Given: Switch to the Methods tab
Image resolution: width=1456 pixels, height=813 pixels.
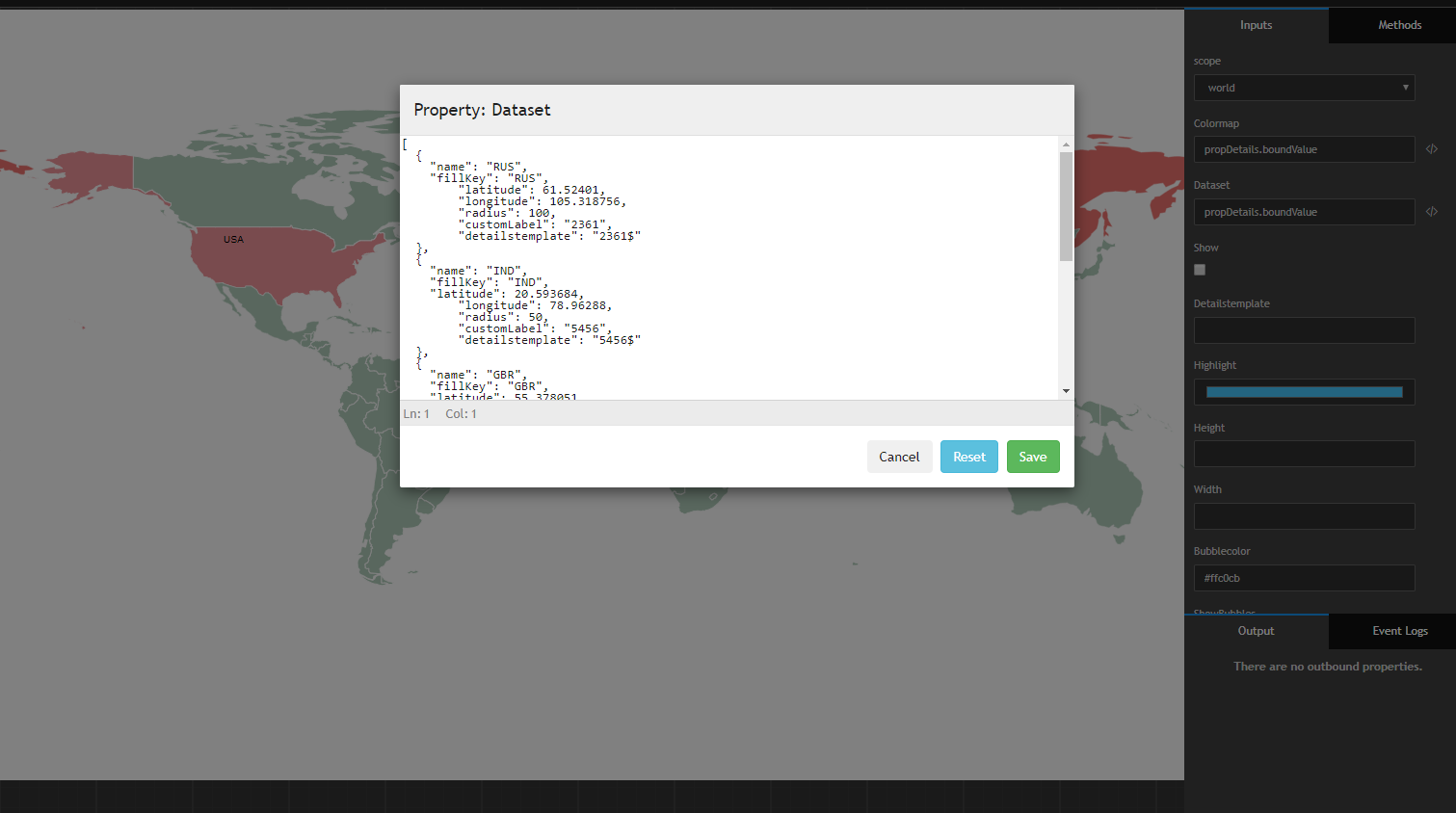Looking at the screenshot, I should pyautogui.click(x=1400, y=25).
